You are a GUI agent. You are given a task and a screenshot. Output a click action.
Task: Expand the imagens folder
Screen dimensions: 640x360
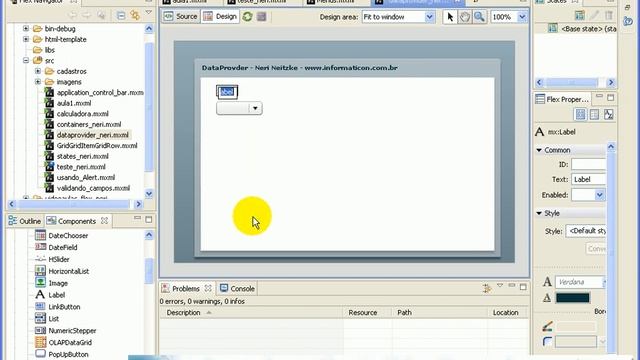click(x=38, y=82)
